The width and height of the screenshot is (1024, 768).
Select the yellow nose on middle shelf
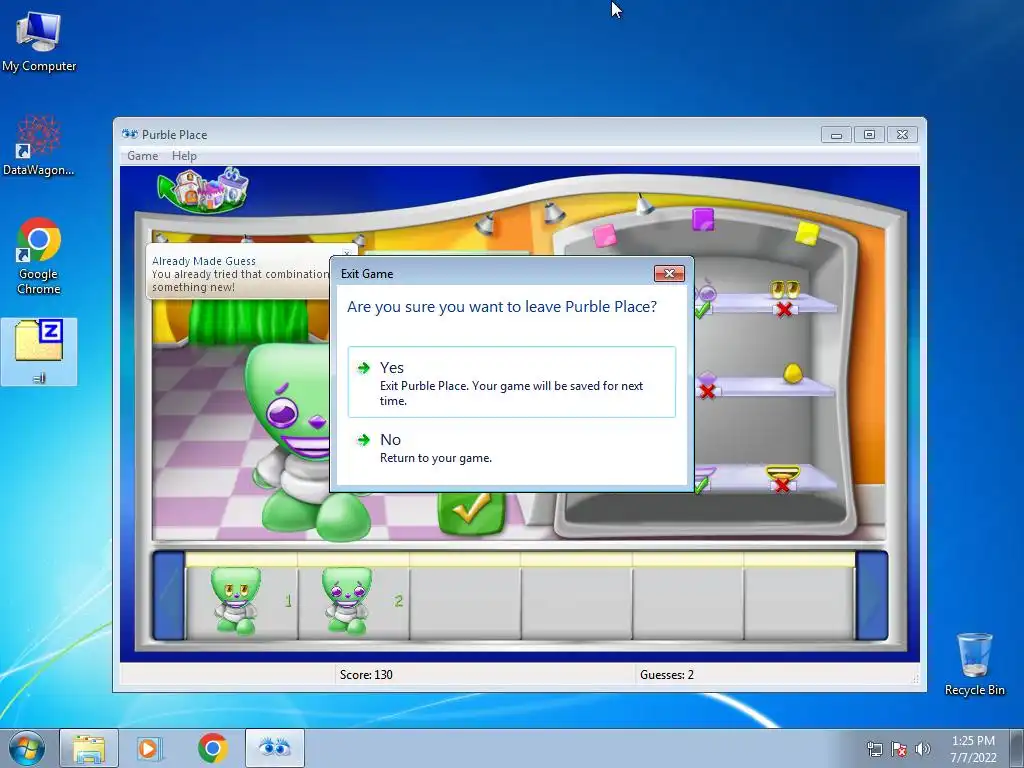(x=792, y=374)
